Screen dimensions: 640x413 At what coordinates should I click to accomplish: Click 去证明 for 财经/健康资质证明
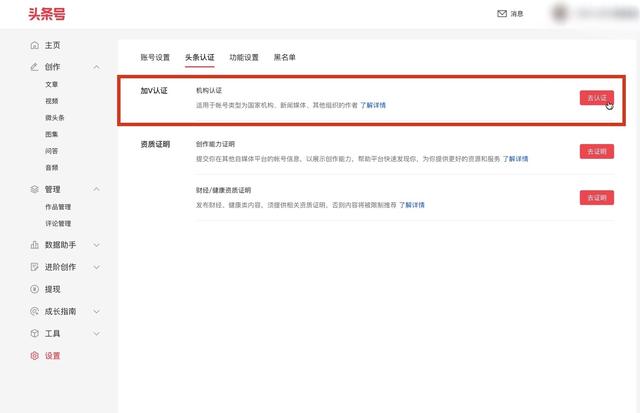pos(597,198)
